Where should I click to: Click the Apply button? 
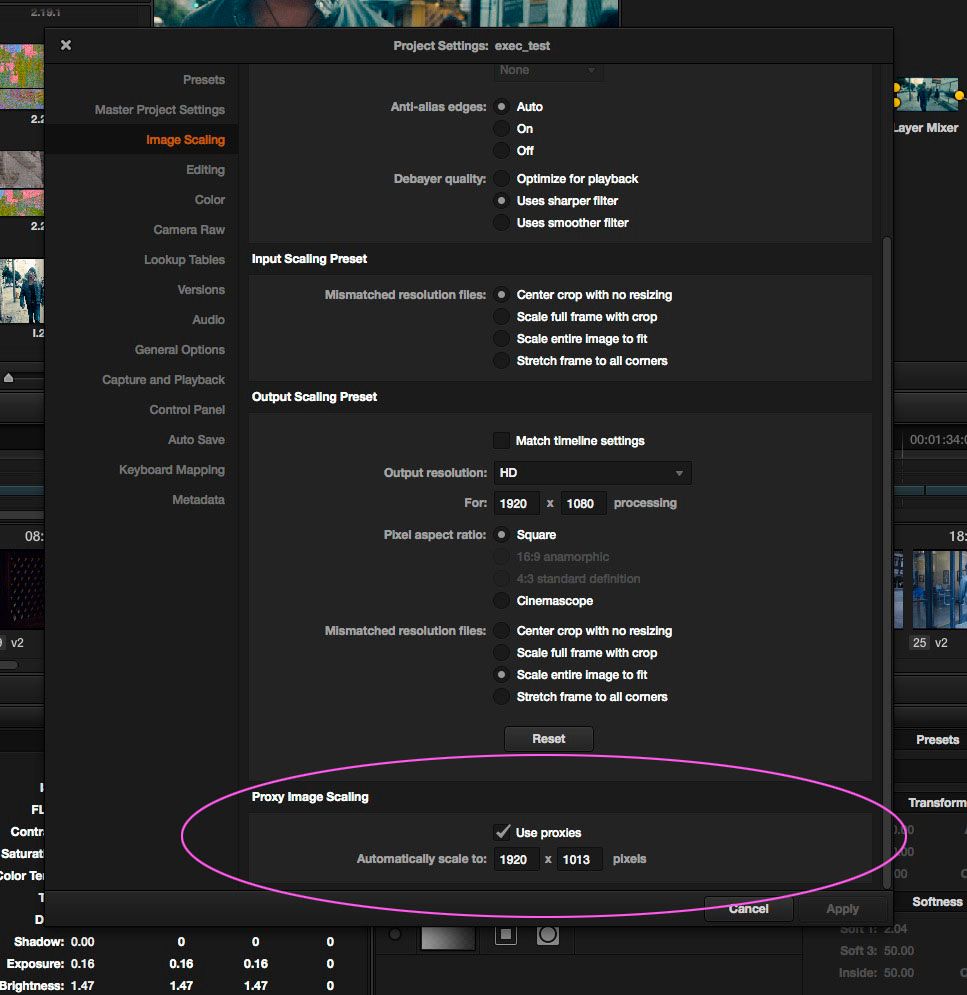[x=842, y=909]
